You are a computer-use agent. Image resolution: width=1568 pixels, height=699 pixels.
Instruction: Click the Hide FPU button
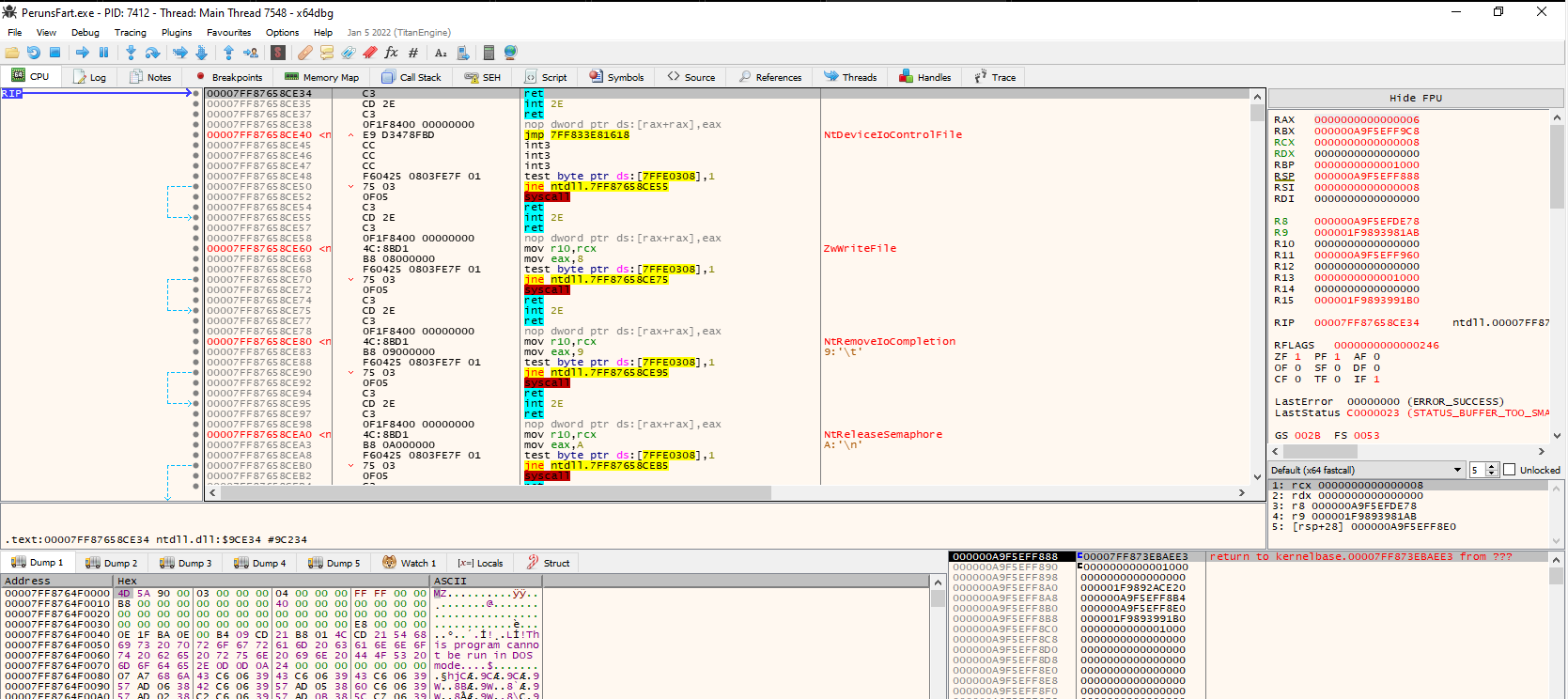[1415, 98]
